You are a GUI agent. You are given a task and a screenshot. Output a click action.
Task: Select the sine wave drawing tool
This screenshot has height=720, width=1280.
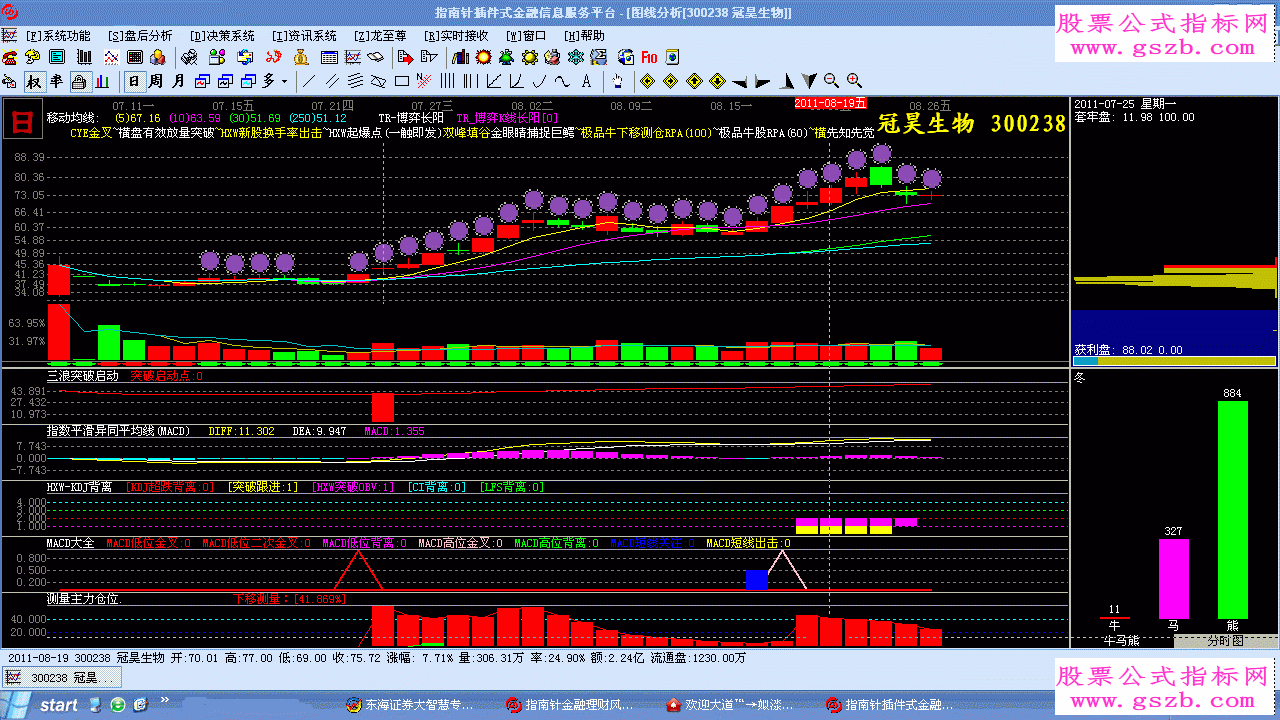562,81
